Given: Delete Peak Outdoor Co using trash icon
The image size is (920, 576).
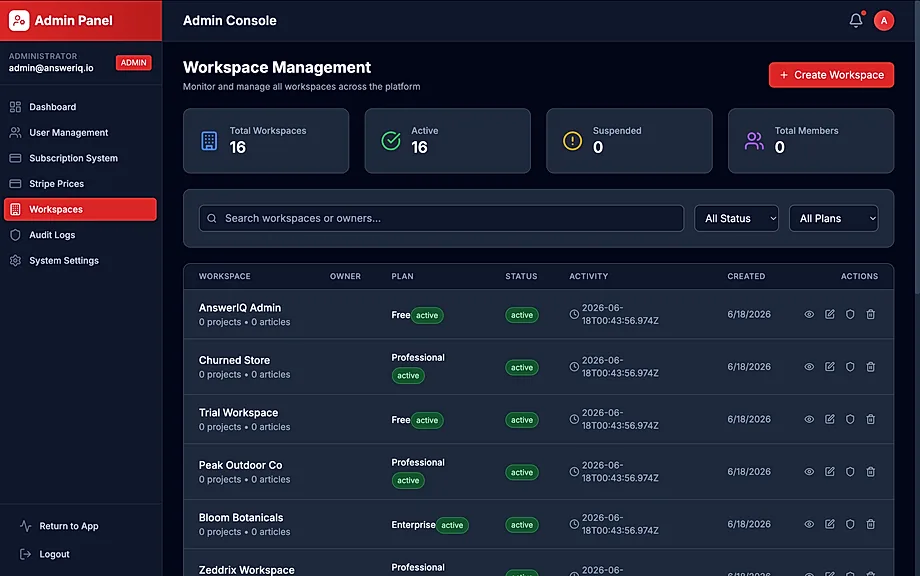Looking at the screenshot, I should click(x=871, y=472).
